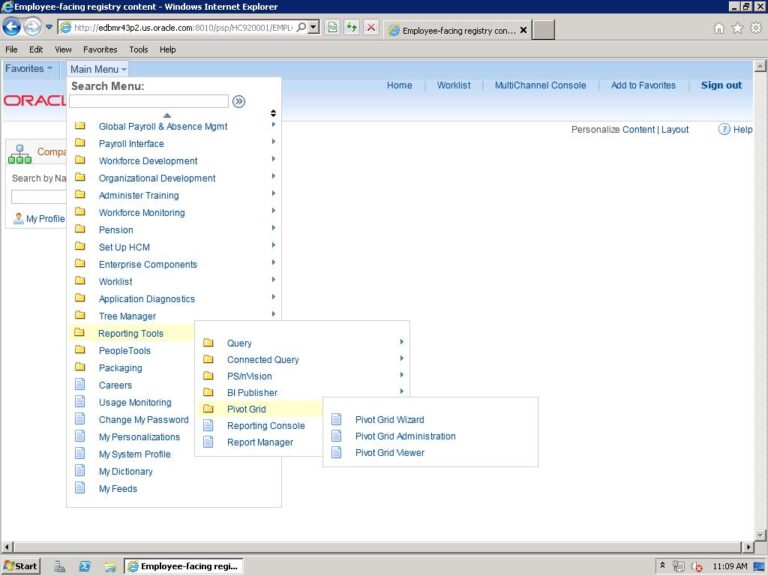Viewport: 768px width, 576px height.
Task: Expand the Favorites dropdown
Action: tap(29, 69)
